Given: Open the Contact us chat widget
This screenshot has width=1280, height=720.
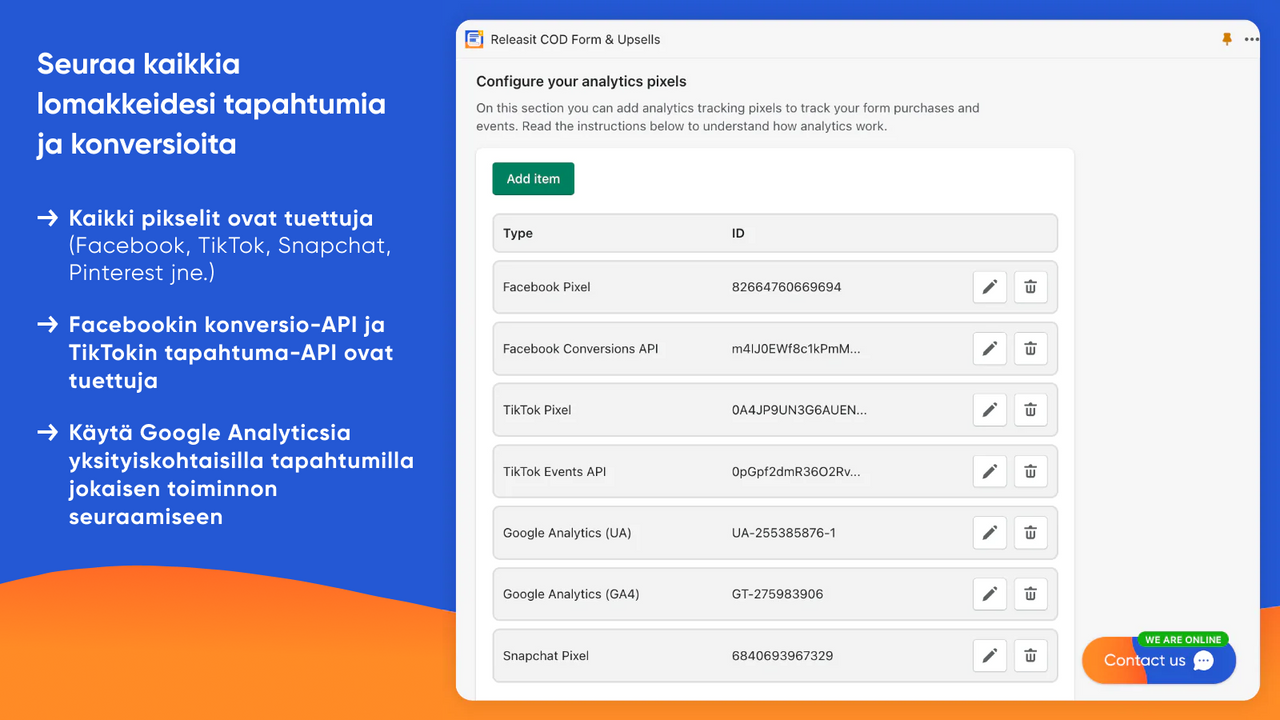Looking at the screenshot, I should pyautogui.click(x=1159, y=660).
